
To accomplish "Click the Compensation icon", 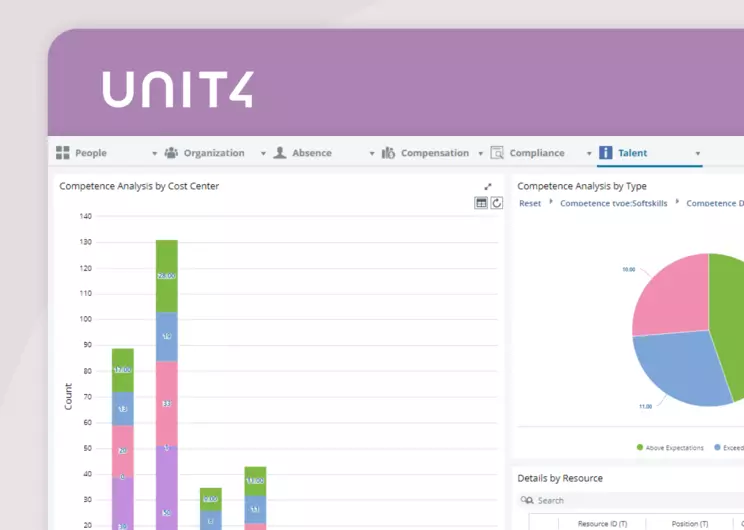I will [388, 153].
